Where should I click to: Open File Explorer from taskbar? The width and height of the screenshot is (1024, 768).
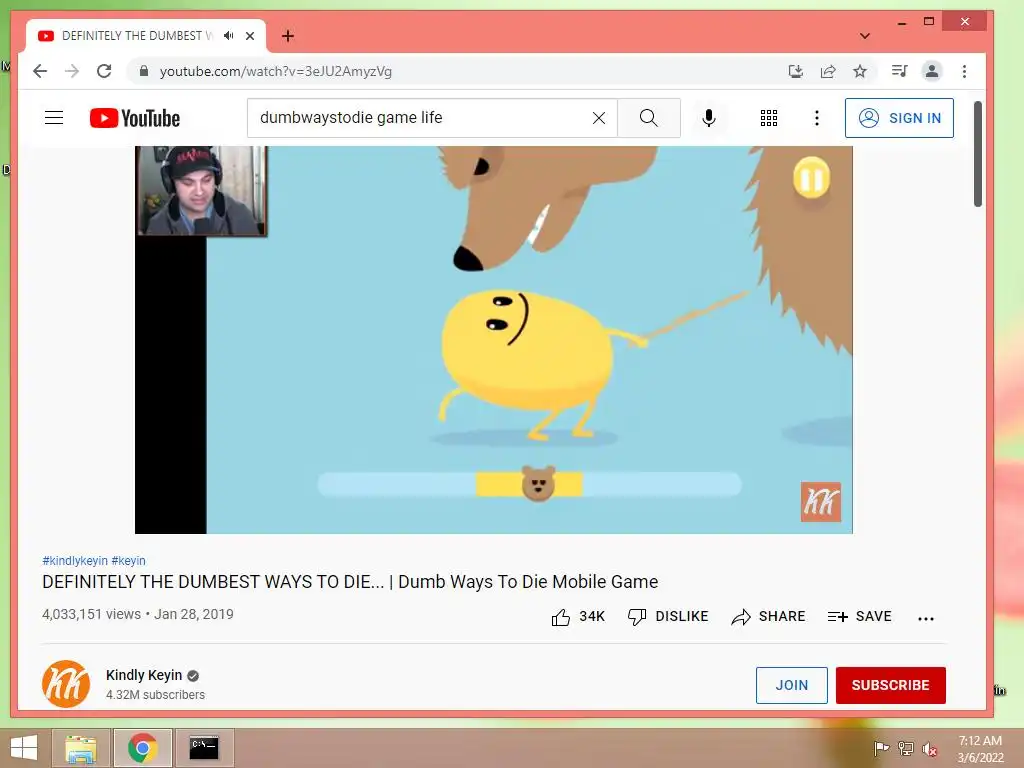(x=81, y=748)
